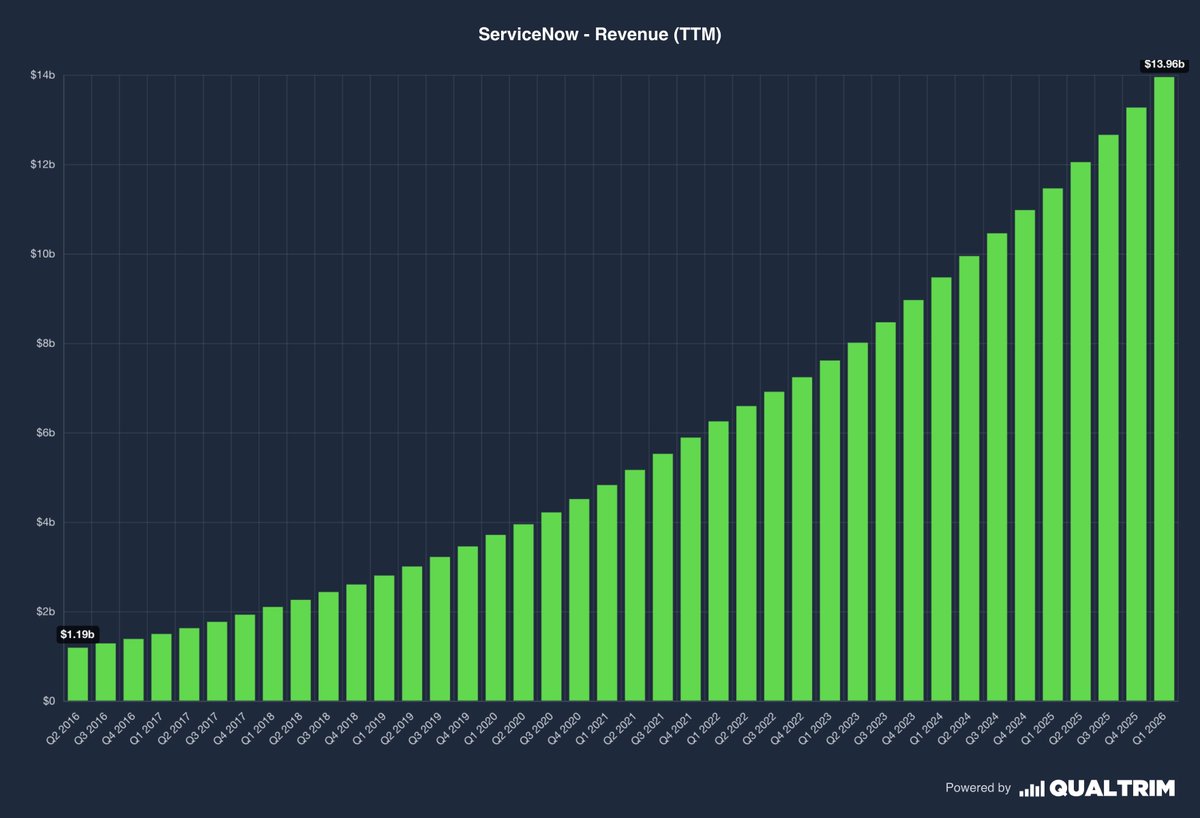Viewport: 1200px width, 818px height.
Task: Select the Q4 2022 revenue bar
Action: coord(802,539)
